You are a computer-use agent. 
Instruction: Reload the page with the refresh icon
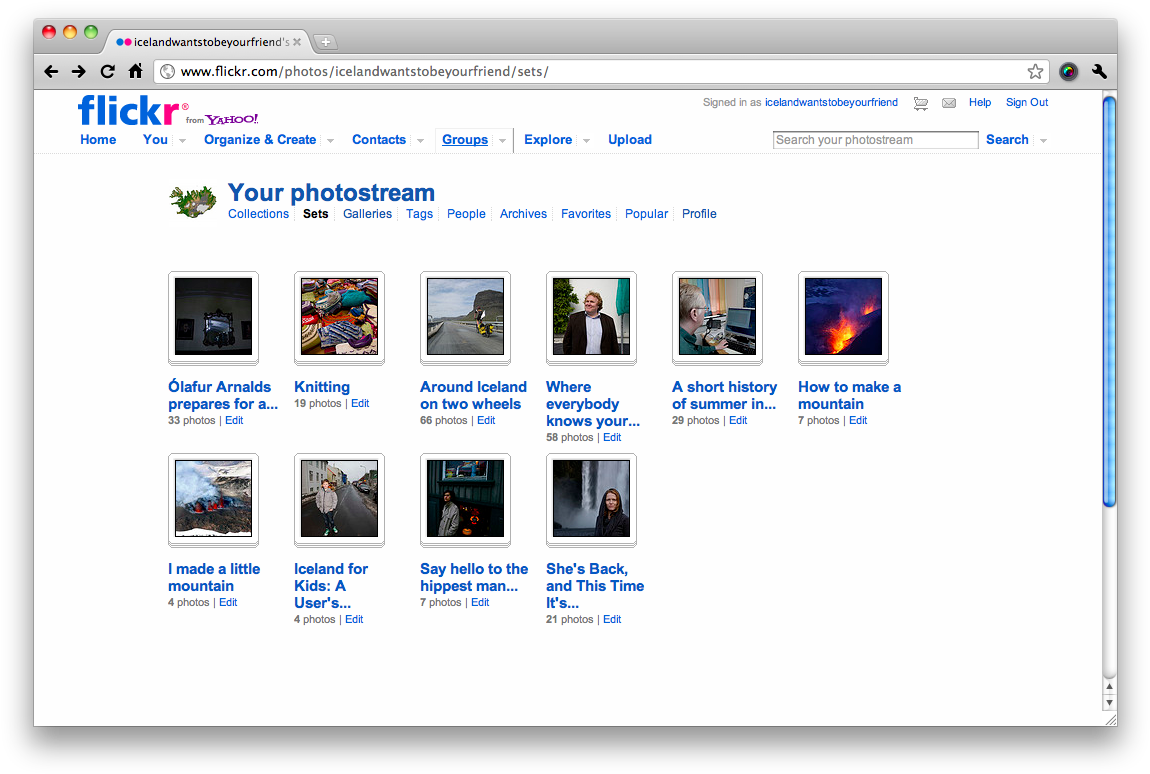(107, 71)
